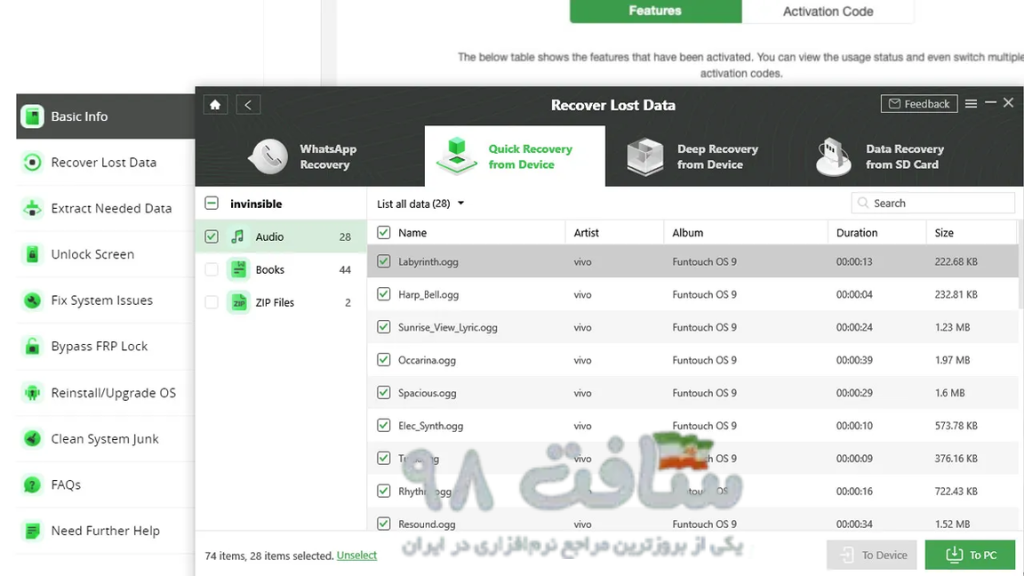Click the WhatsApp Recovery phone icon

click(268, 157)
